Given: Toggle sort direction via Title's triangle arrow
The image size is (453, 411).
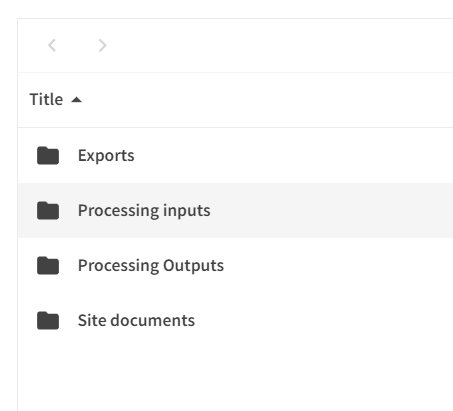Looking at the screenshot, I should [77, 100].
